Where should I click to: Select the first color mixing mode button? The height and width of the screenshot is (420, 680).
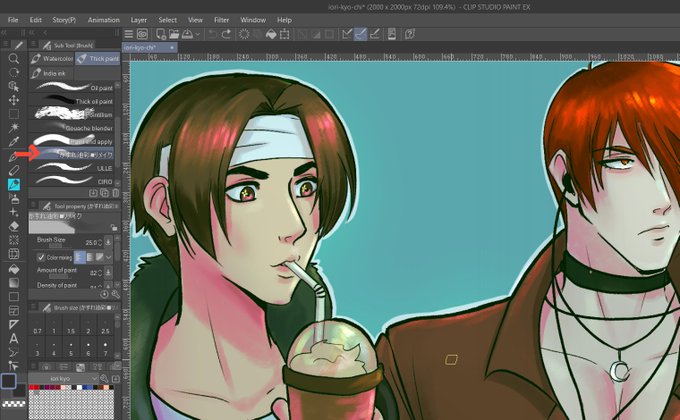(x=79, y=257)
